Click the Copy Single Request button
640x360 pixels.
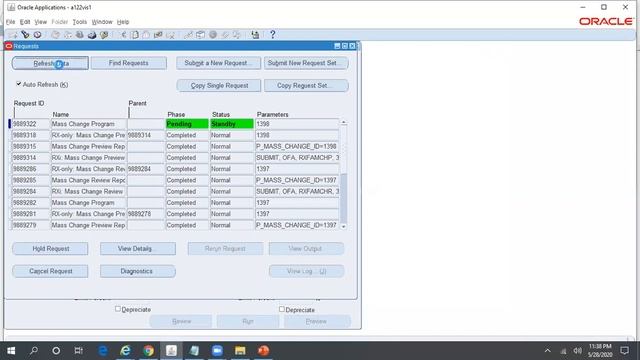(219, 85)
